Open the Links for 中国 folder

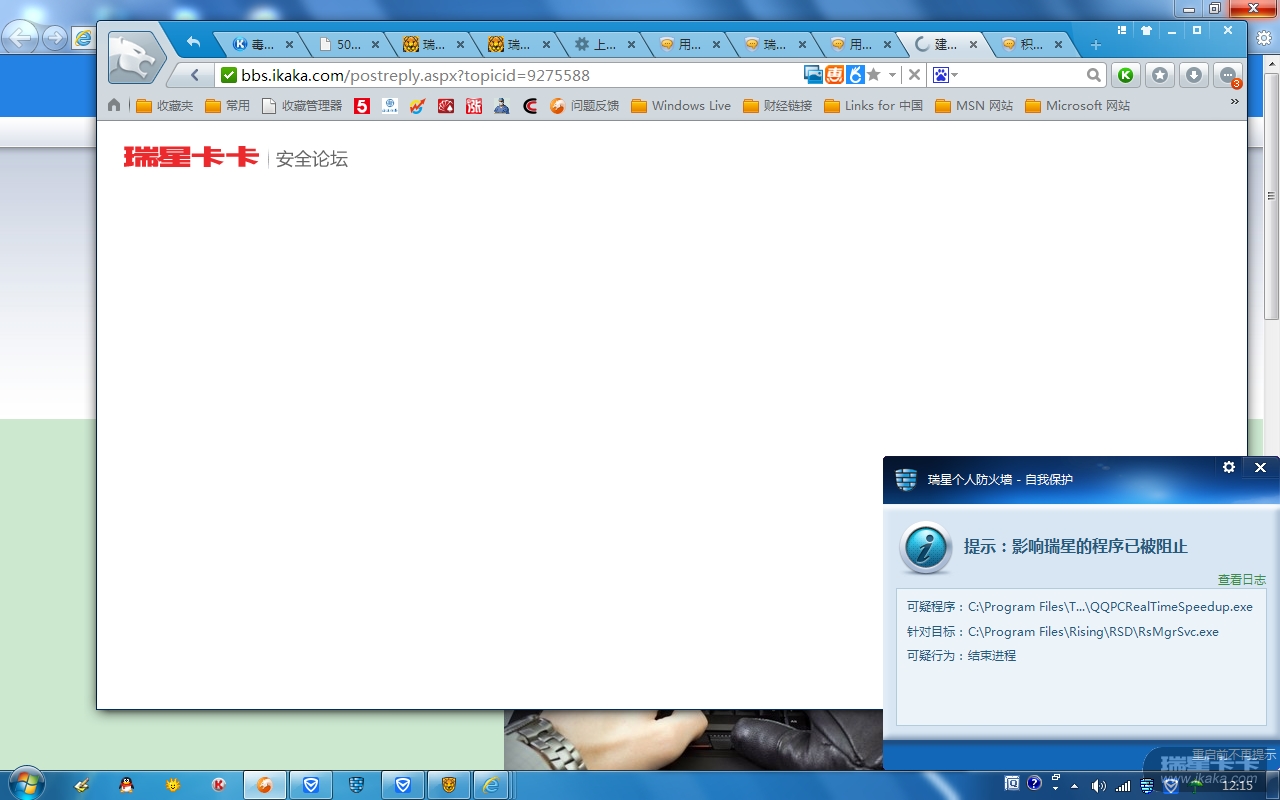click(x=874, y=105)
